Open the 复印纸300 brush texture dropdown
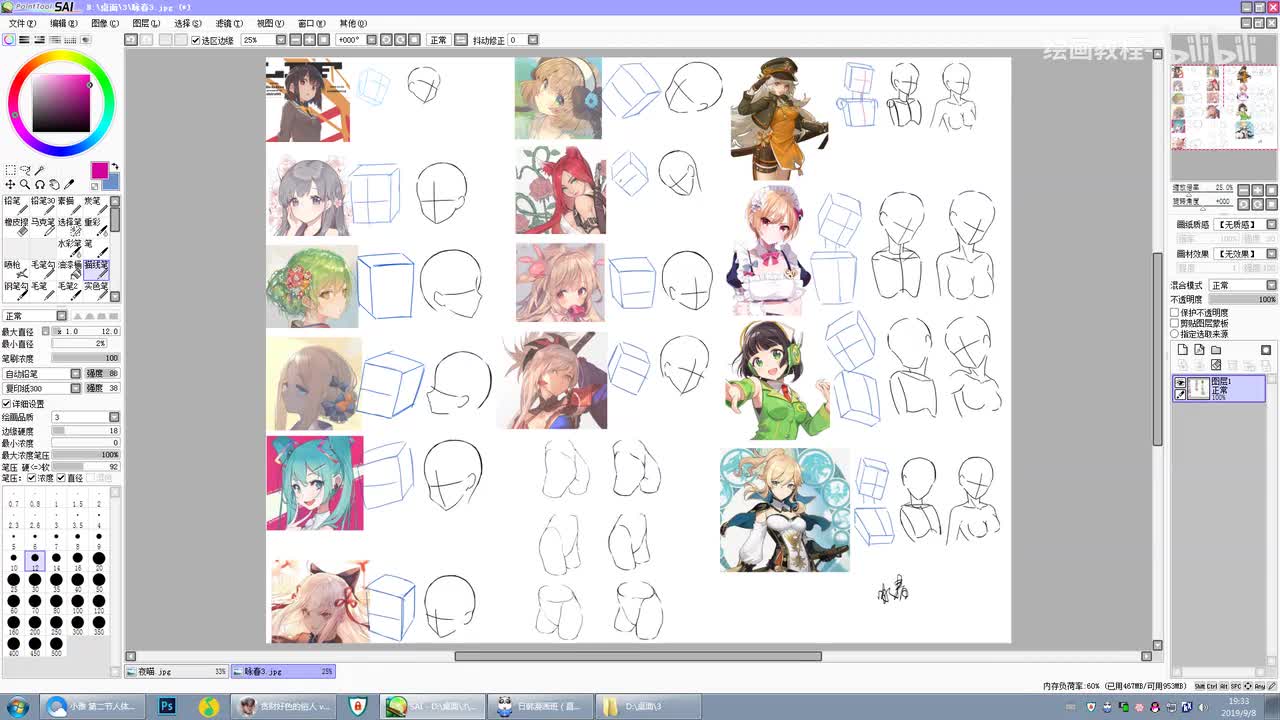The width and height of the screenshot is (1280, 720). point(75,388)
